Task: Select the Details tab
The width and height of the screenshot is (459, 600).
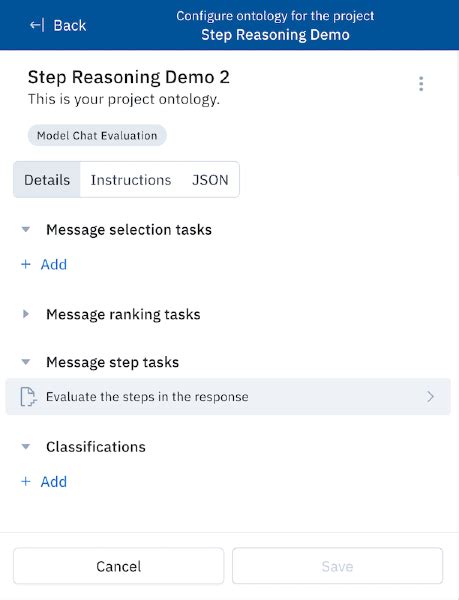Action: (47, 180)
